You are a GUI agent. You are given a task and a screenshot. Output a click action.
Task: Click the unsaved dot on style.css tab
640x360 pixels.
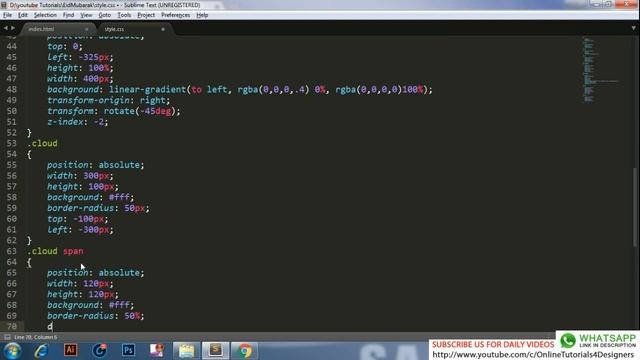163,29
